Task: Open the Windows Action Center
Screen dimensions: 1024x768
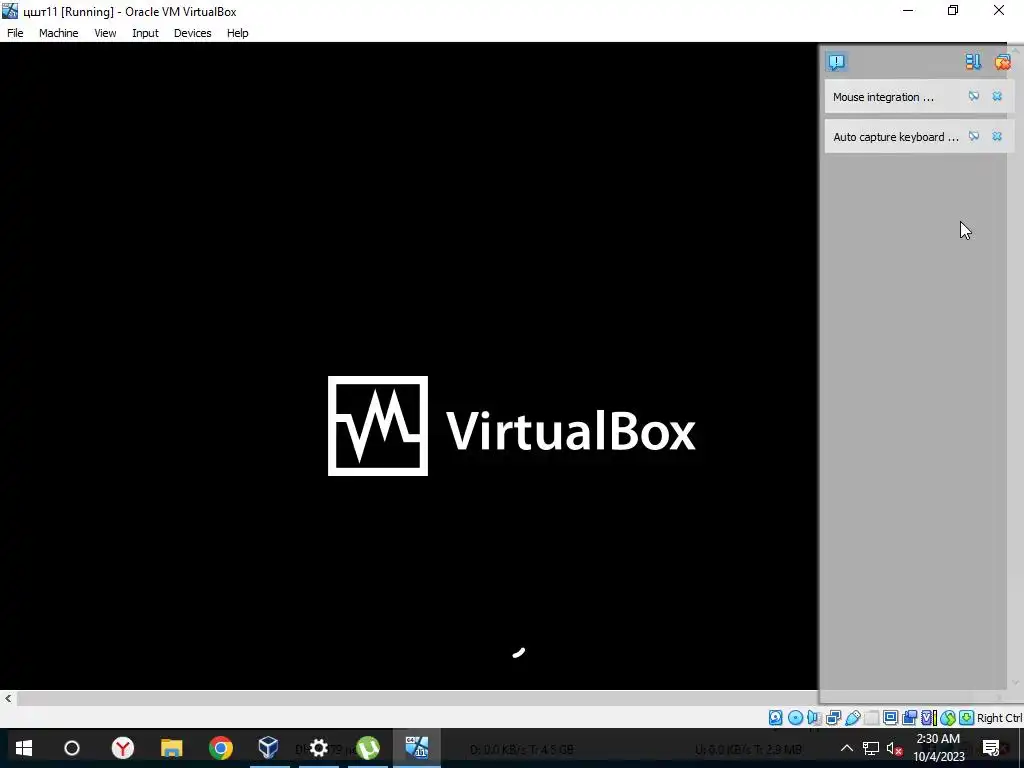Action: (991, 748)
